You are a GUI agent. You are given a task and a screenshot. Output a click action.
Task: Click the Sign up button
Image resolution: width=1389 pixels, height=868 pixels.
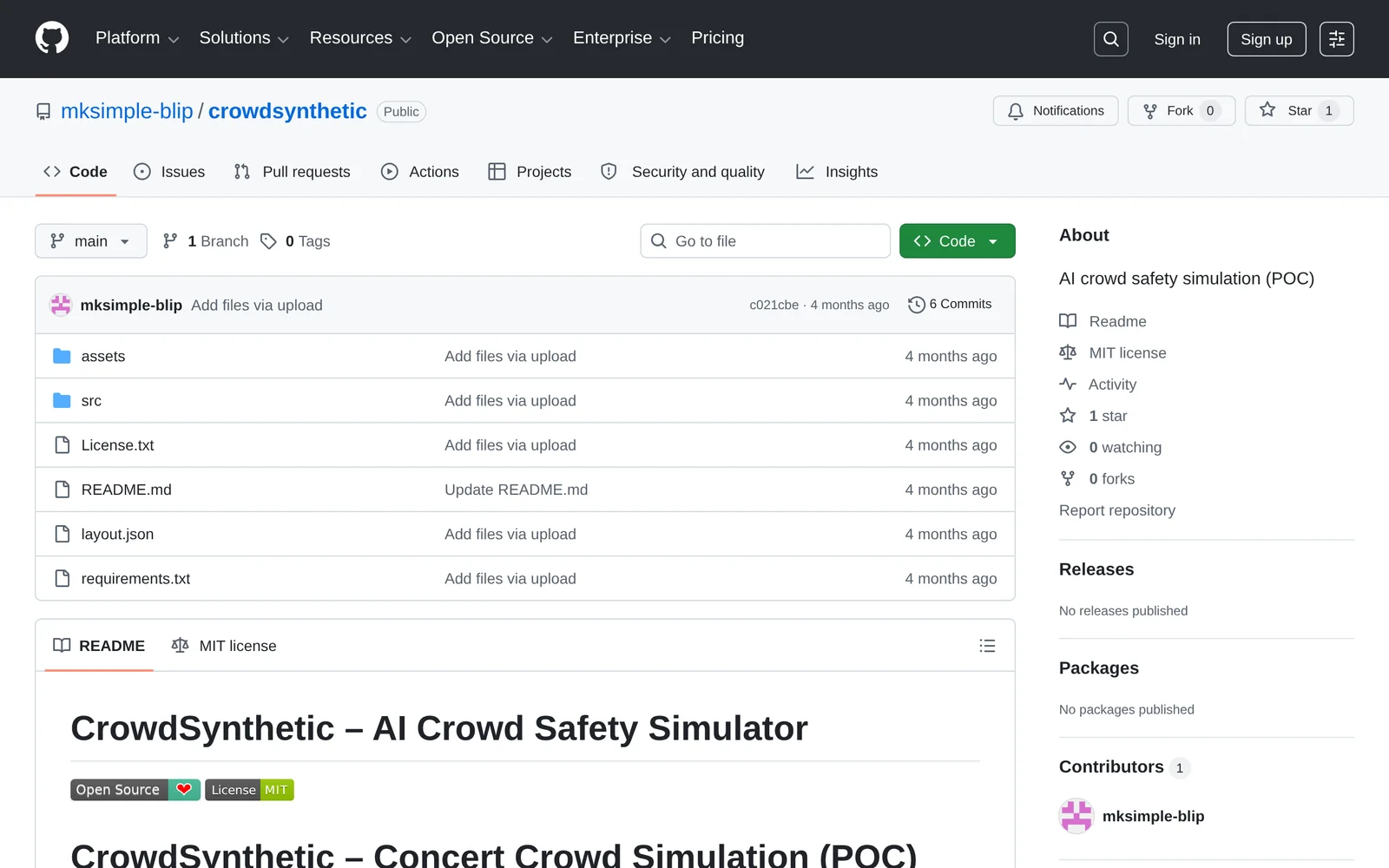[x=1266, y=39]
